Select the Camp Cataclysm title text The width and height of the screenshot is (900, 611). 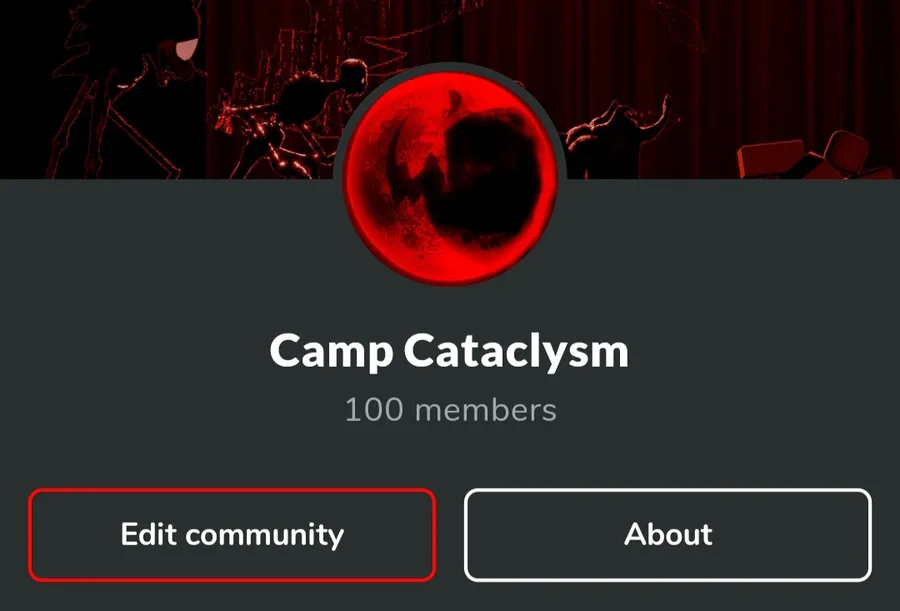tap(449, 351)
